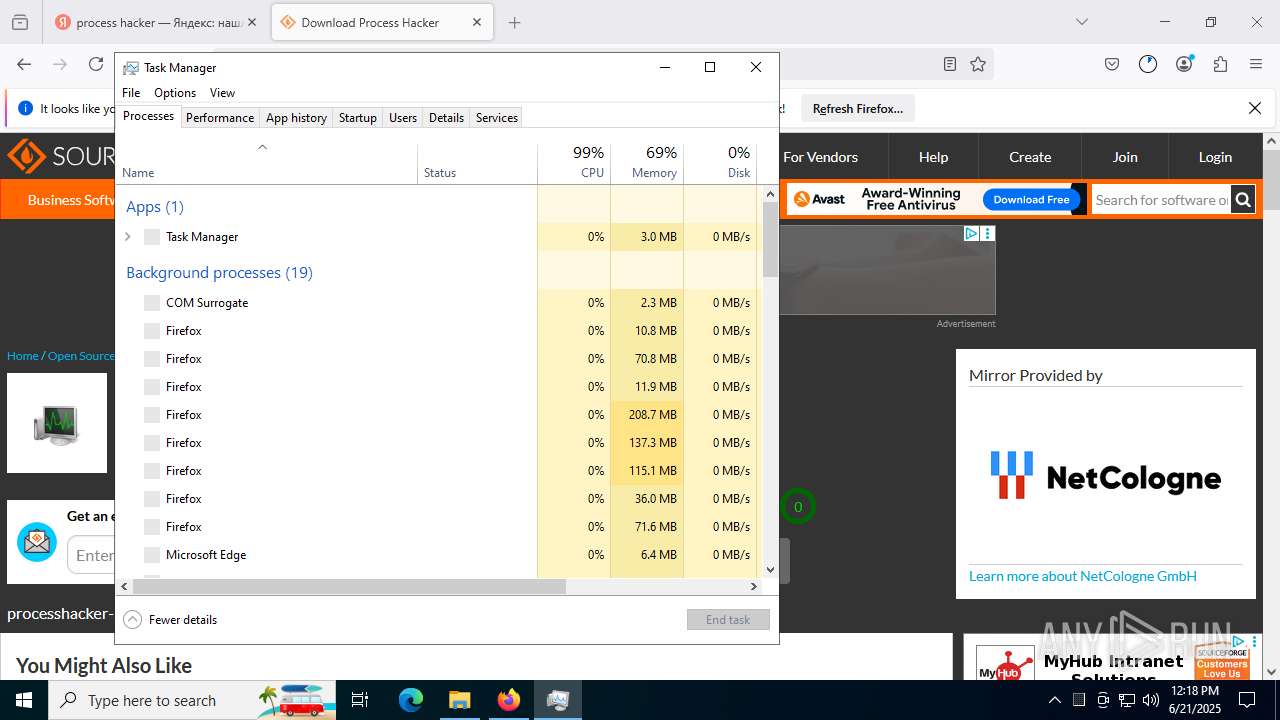Click the Task Manager vertical scrollbar
Image resolution: width=1280 pixels, height=720 pixels.
[770, 381]
